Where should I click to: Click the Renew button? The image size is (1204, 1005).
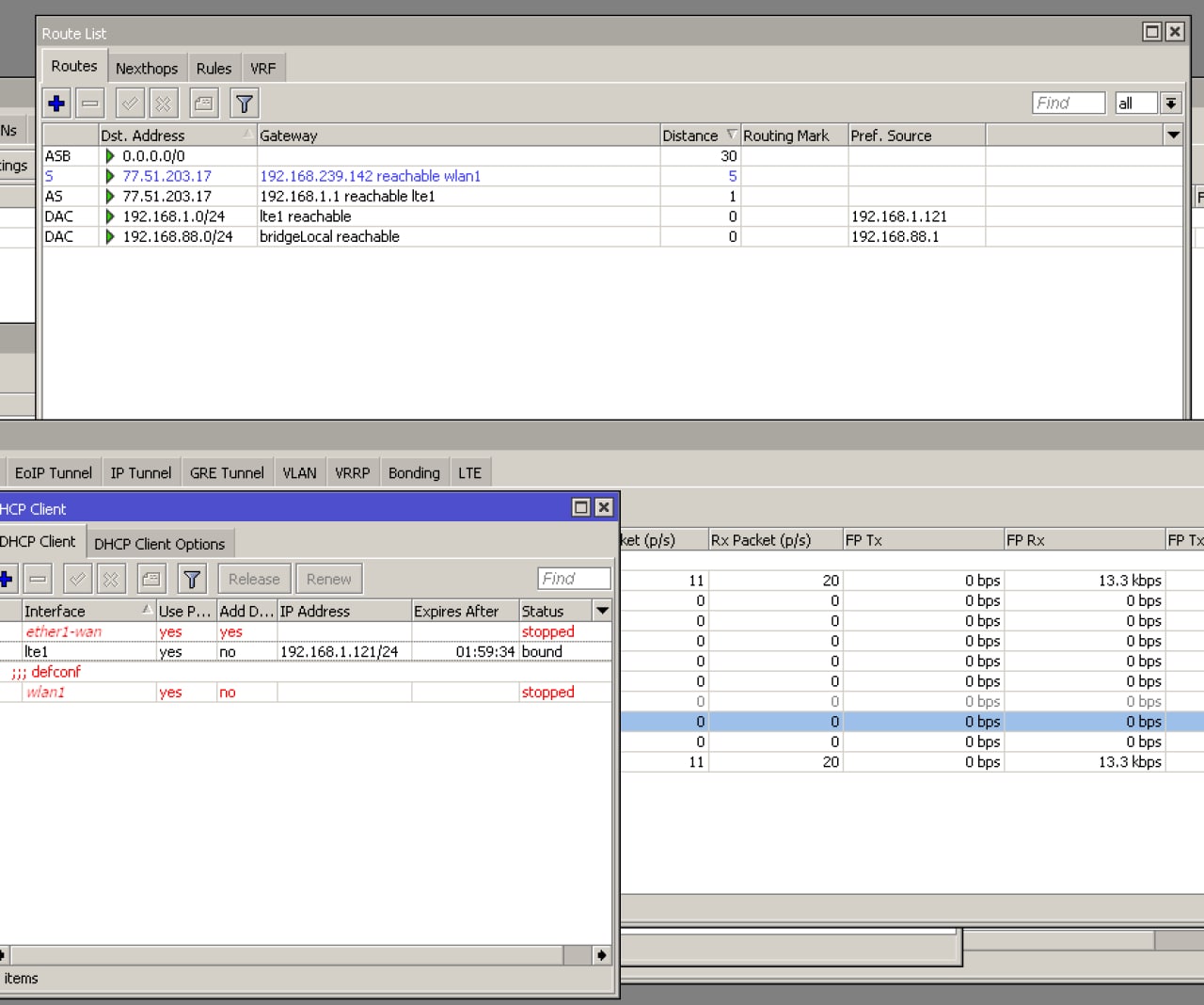(329, 579)
